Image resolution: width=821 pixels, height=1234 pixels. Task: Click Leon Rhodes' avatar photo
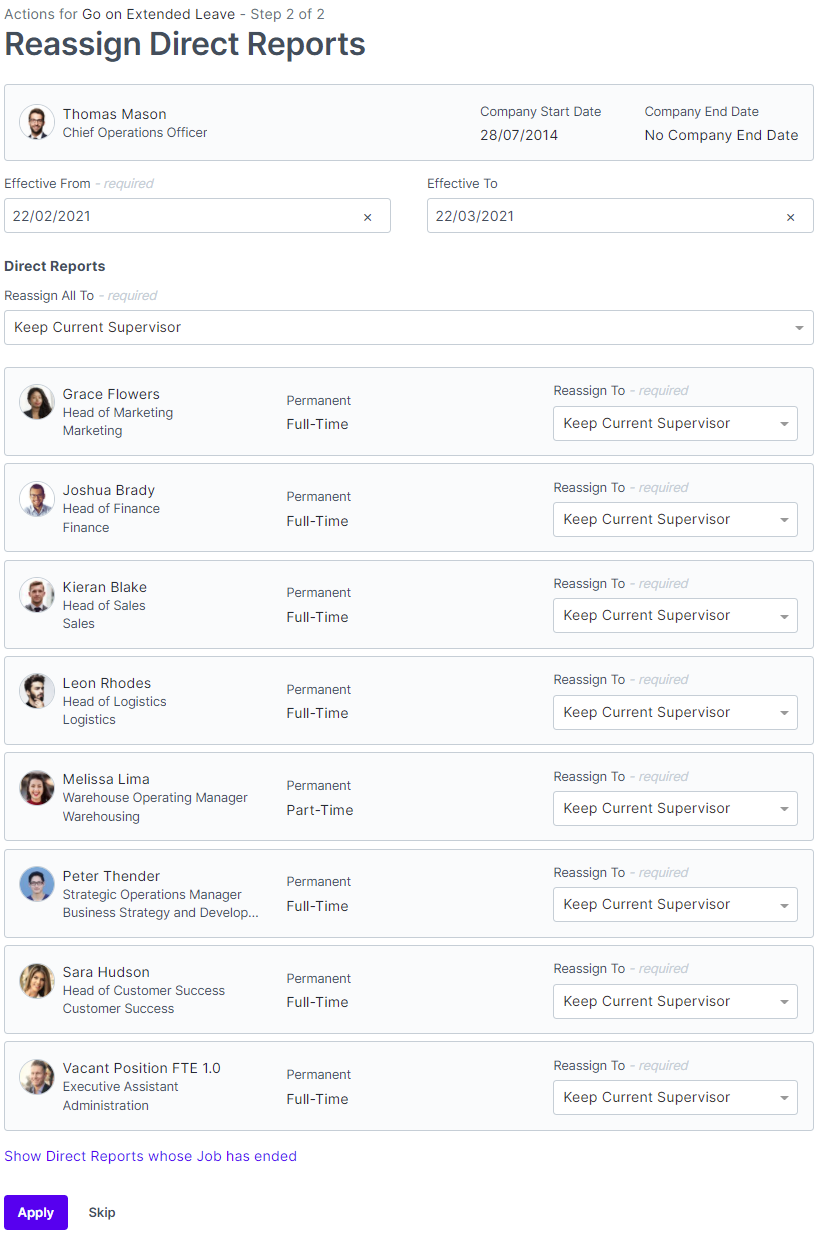click(36, 691)
